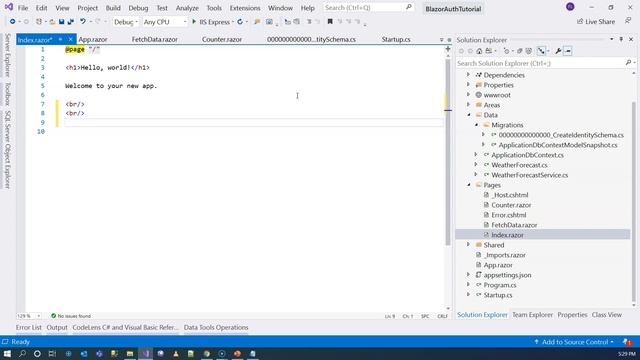This screenshot has height=360, width=640.
Task: Open the IIS Express target dropdown arrow
Action: (233, 22)
